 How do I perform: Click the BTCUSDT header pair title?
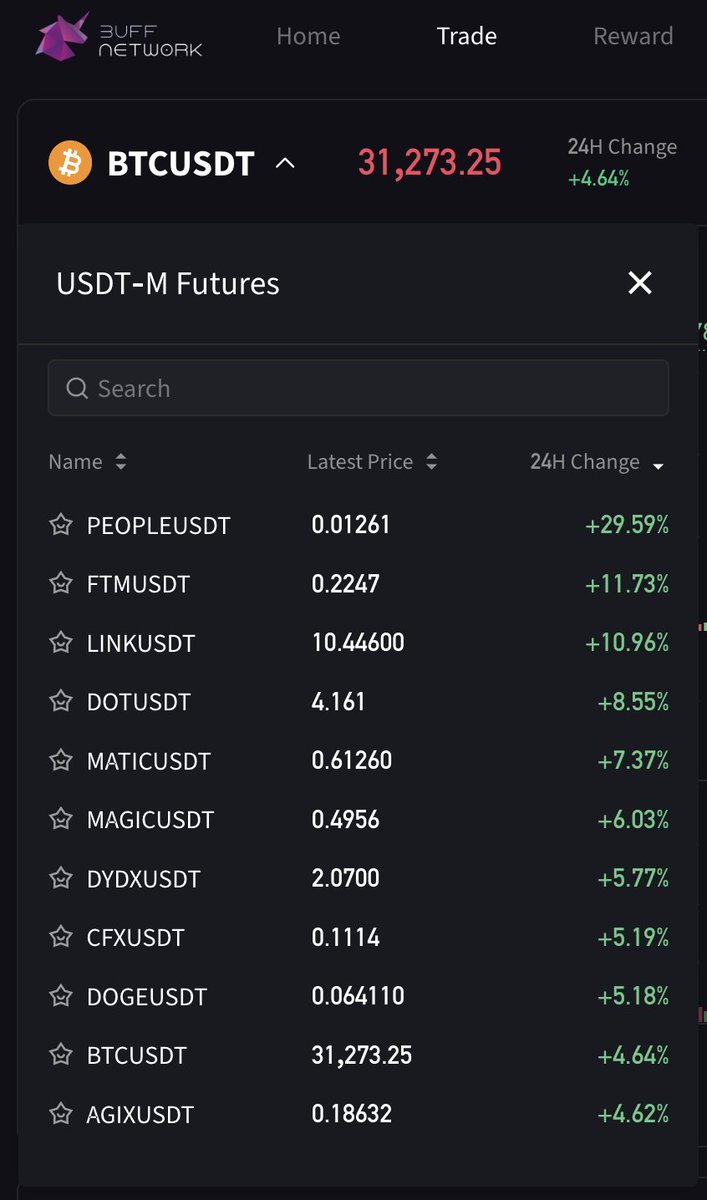click(x=181, y=162)
